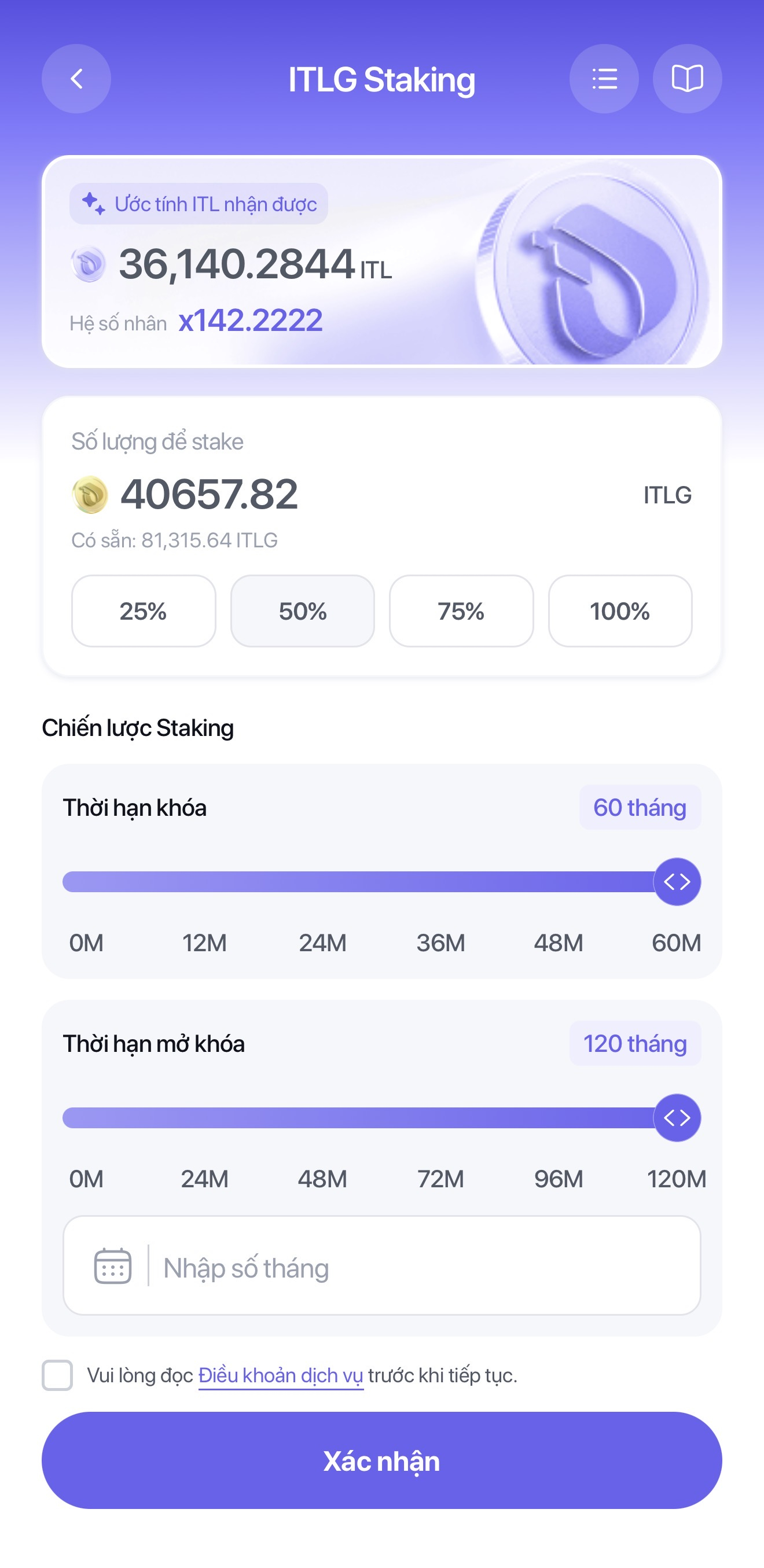The width and height of the screenshot is (764, 1568).
Task: Select the 75% stake amount
Action: (x=461, y=610)
